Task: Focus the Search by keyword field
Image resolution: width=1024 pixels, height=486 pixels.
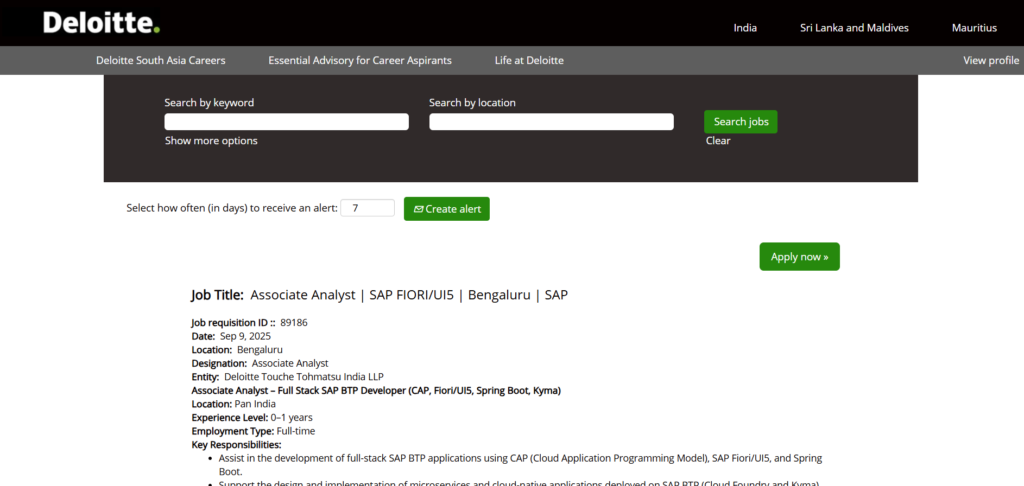Action: pyautogui.click(x=286, y=122)
